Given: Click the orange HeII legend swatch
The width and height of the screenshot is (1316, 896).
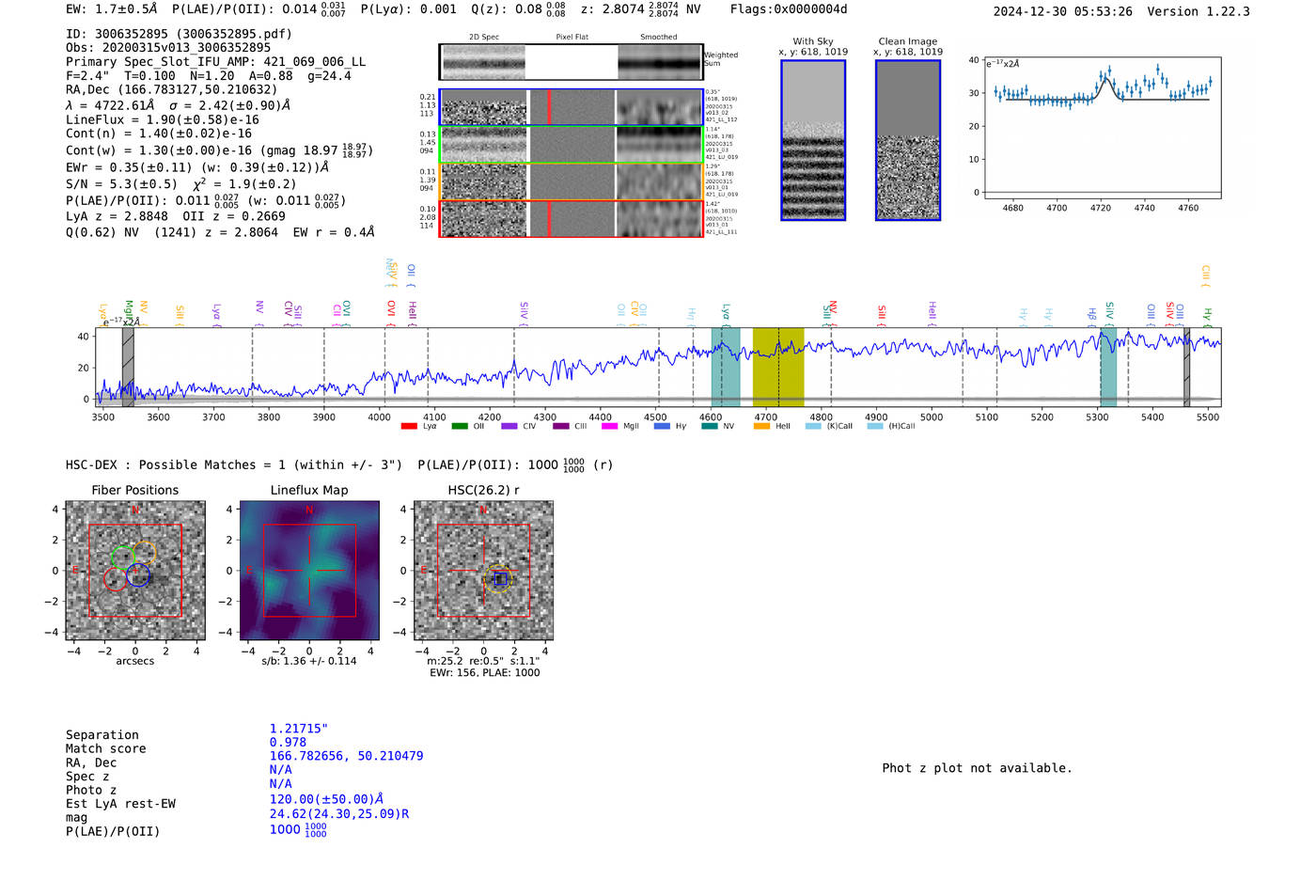Looking at the screenshot, I should (x=761, y=426).
